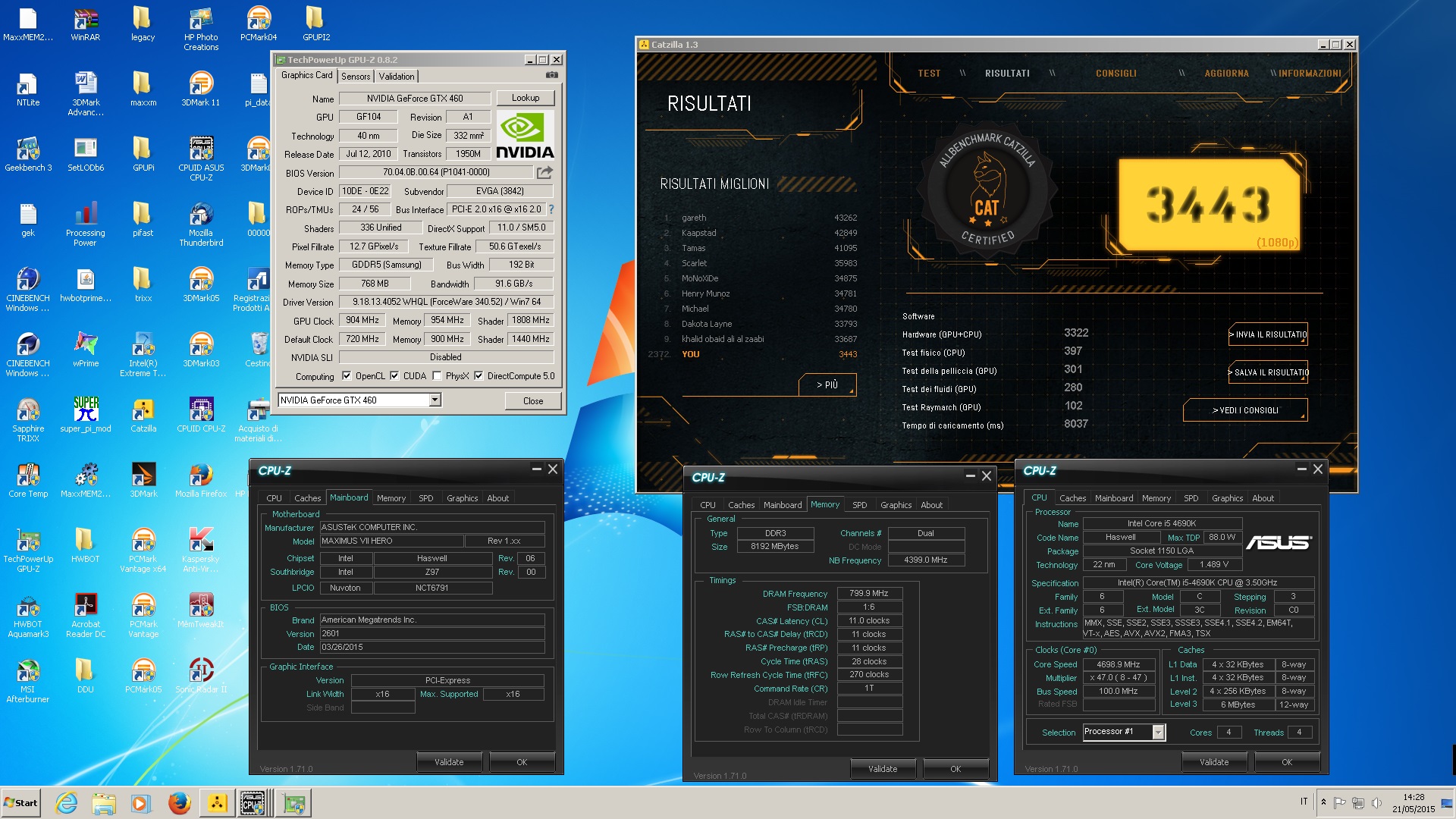Open Acrobat Reader DC desktop icon
This screenshot has width=1456, height=819.
[x=86, y=616]
